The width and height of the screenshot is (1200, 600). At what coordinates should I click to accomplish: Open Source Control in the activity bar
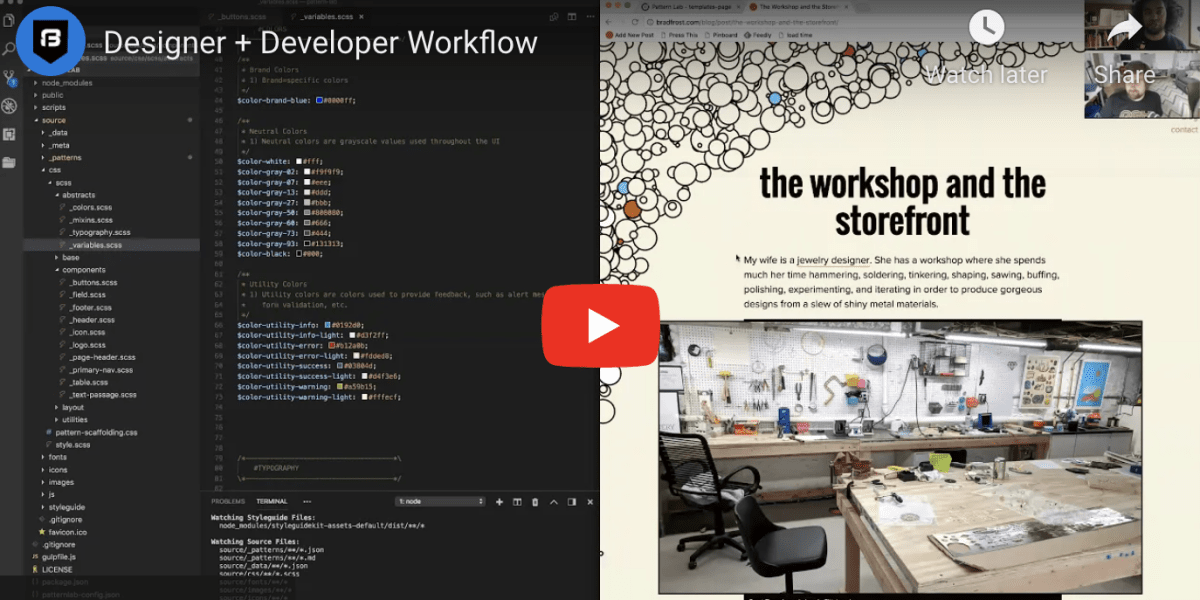10,77
